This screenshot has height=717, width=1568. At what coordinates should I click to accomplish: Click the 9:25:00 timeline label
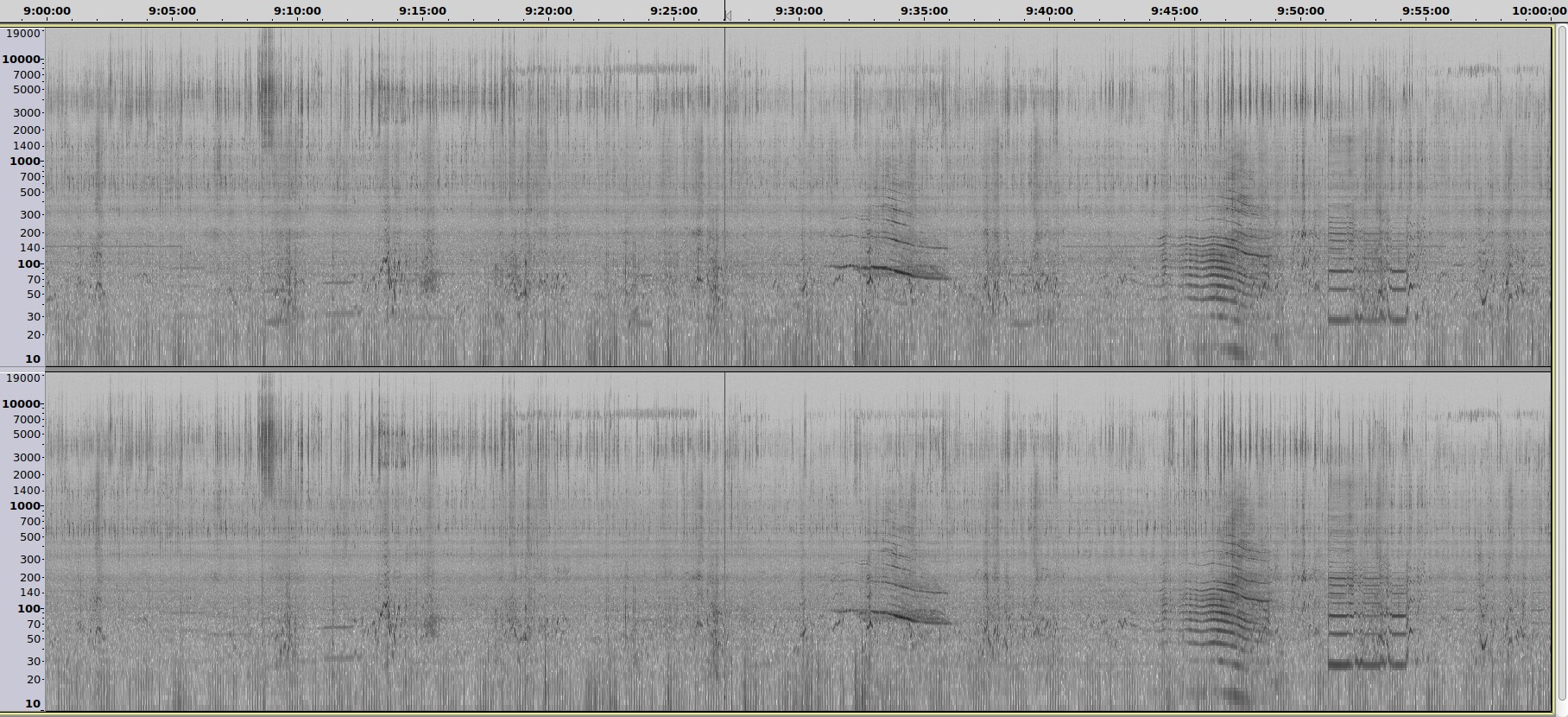[673, 10]
